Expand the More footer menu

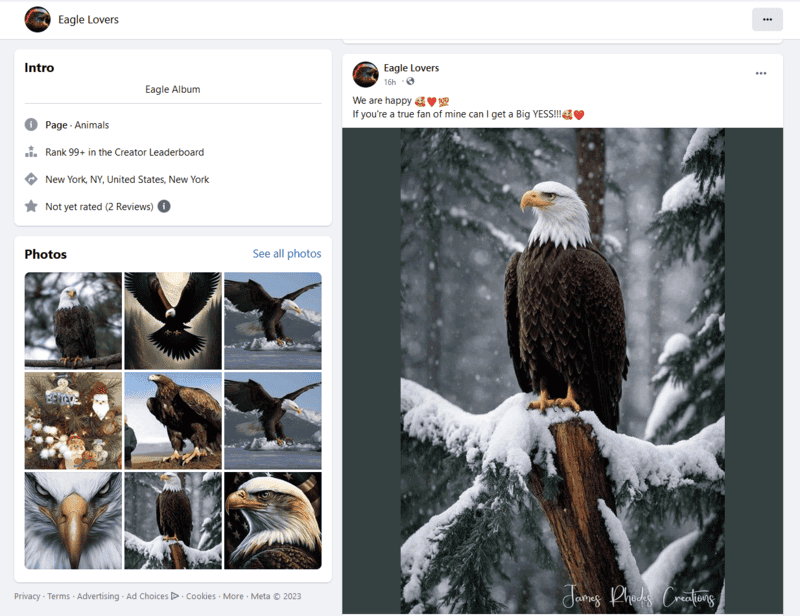[233, 596]
